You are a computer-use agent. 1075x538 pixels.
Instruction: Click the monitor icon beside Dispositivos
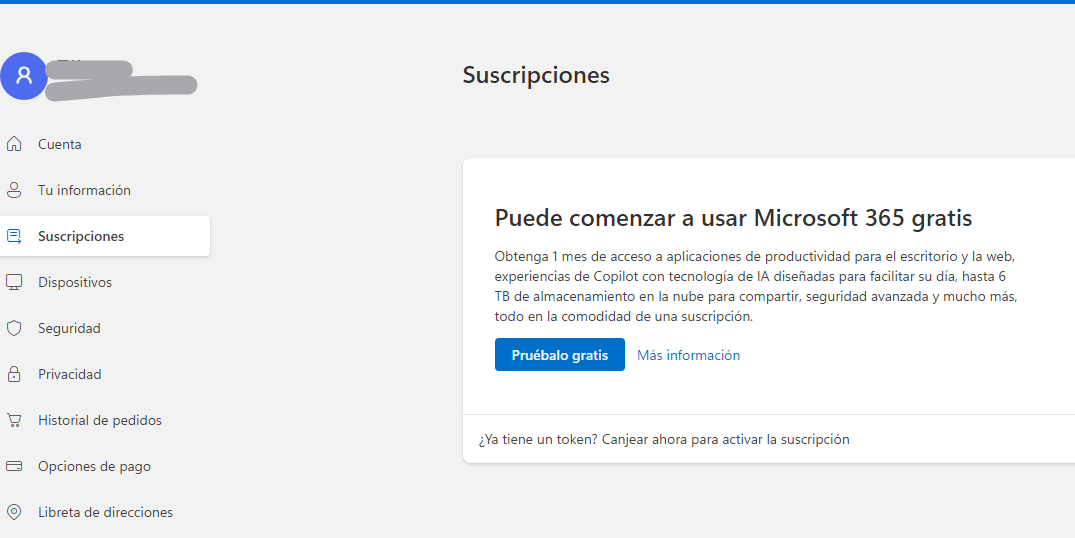(x=14, y=282)
